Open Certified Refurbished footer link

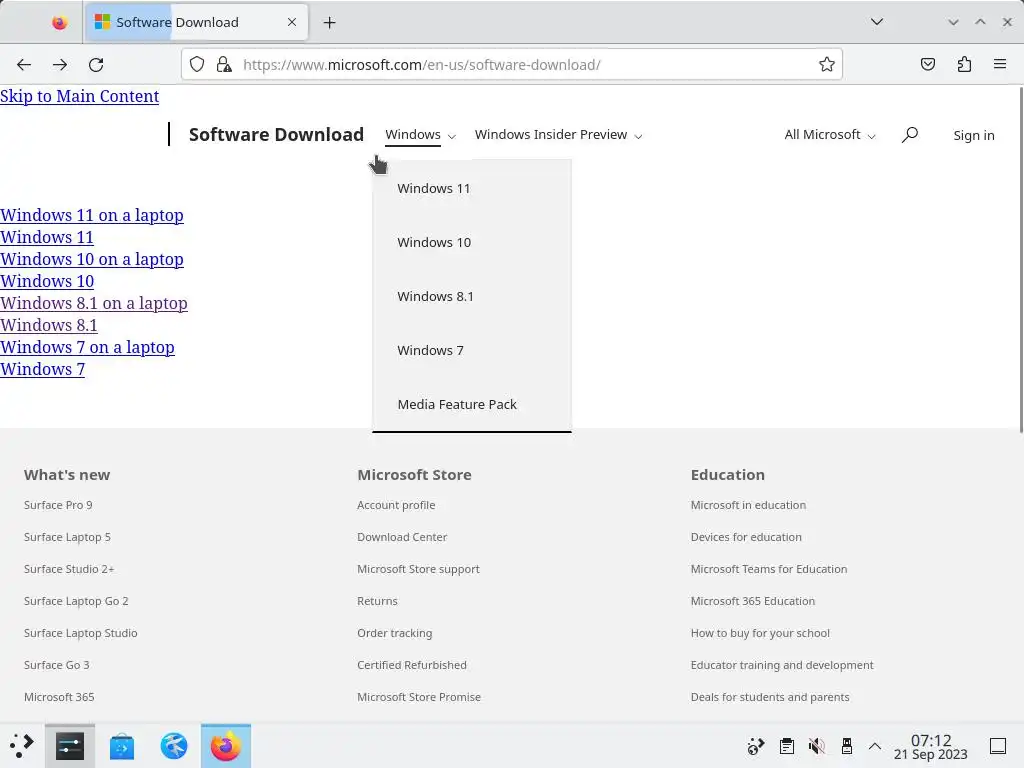click(412, 665)
